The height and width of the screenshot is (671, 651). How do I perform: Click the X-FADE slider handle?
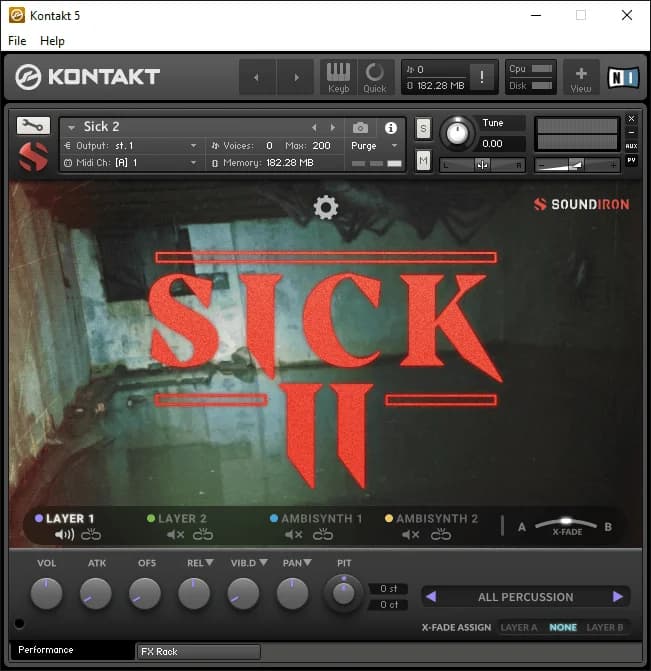(x=566, y=521)
